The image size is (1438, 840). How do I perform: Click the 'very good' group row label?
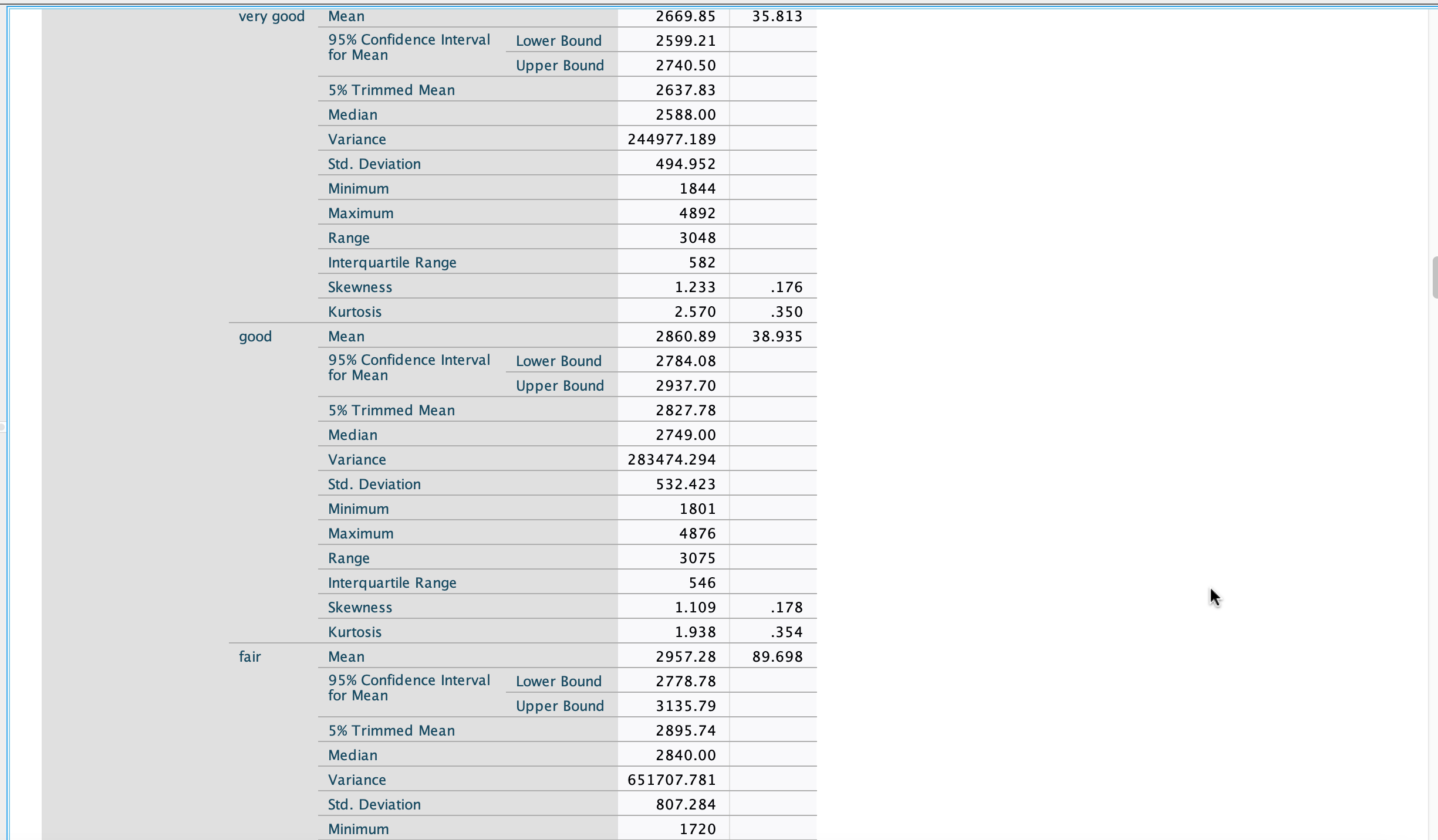tap(271, 16)
